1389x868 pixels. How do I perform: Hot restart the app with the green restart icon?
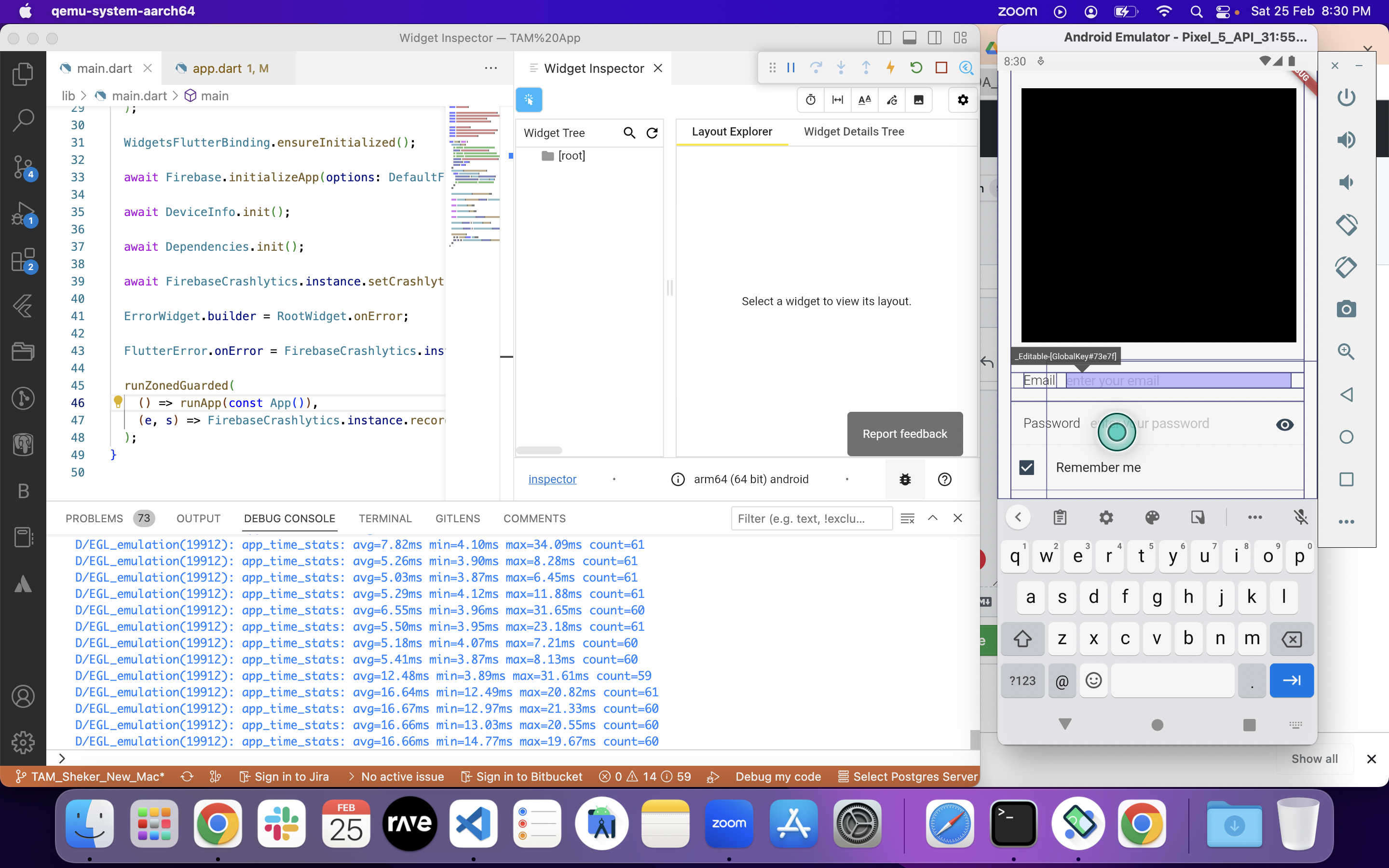(x=915, y=67)
